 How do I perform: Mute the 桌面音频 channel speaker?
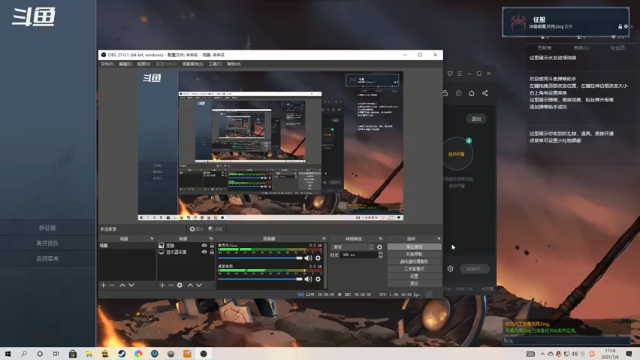[308, 279]
